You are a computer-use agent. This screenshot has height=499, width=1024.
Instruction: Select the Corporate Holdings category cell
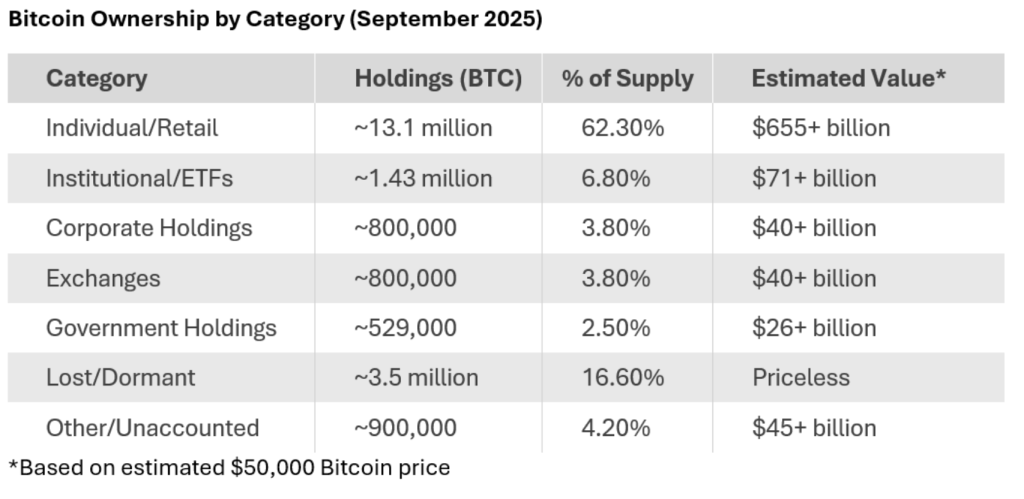pos(149,228)
